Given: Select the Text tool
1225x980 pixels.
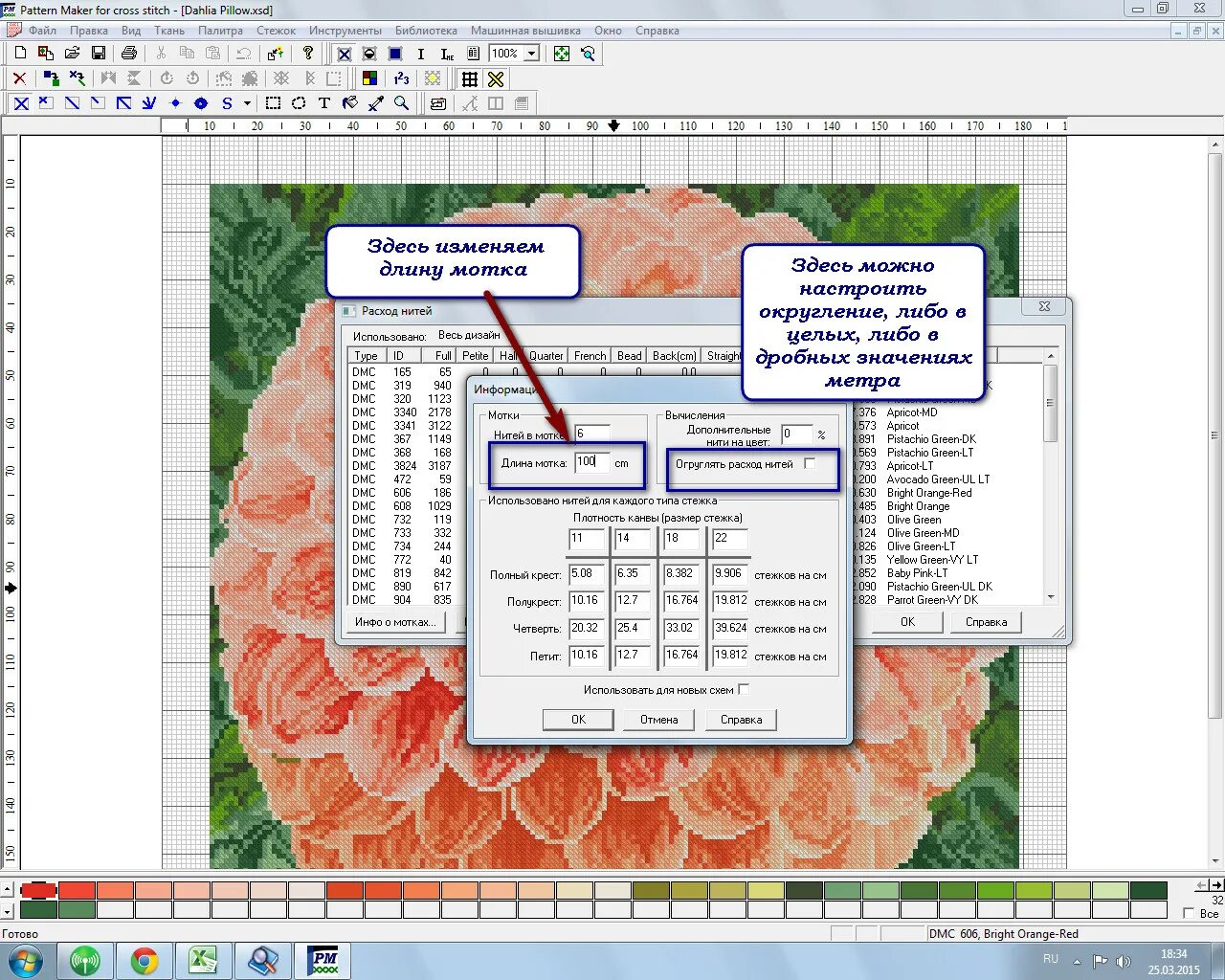Looking at the screenshot, I should click(x=324, y=103).
